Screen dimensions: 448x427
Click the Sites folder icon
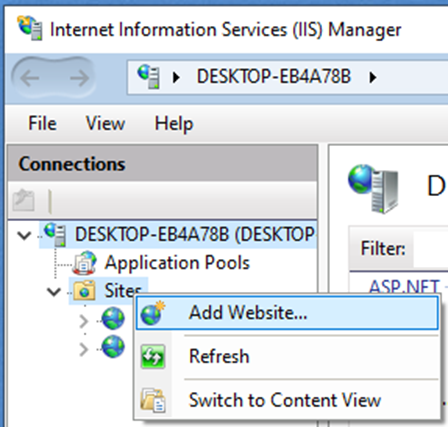pos(84,291)
